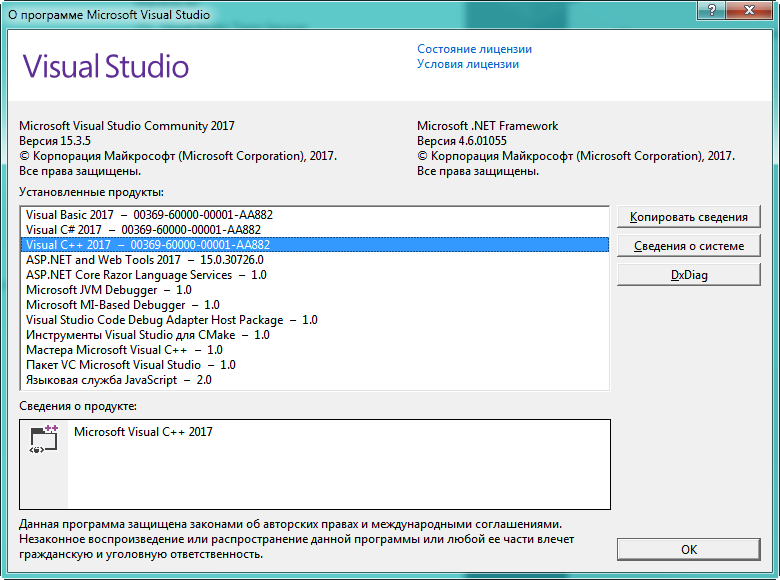Click the Версия 4.6.01055 text

tap(462, 141)
